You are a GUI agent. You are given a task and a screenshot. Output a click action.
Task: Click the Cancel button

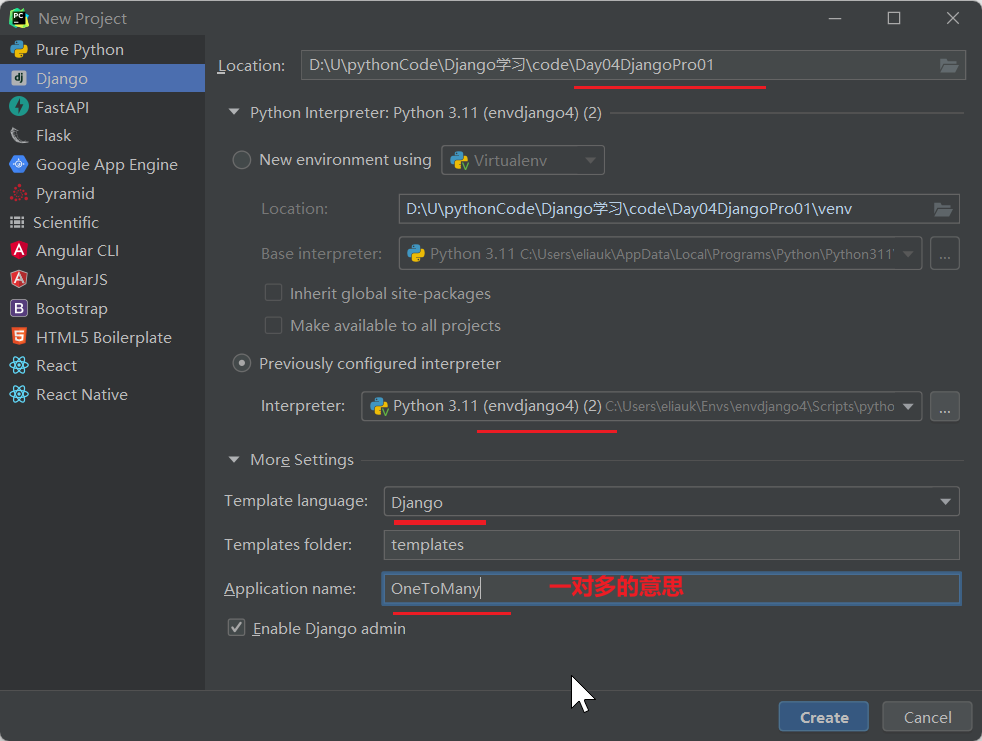(927, 717)
